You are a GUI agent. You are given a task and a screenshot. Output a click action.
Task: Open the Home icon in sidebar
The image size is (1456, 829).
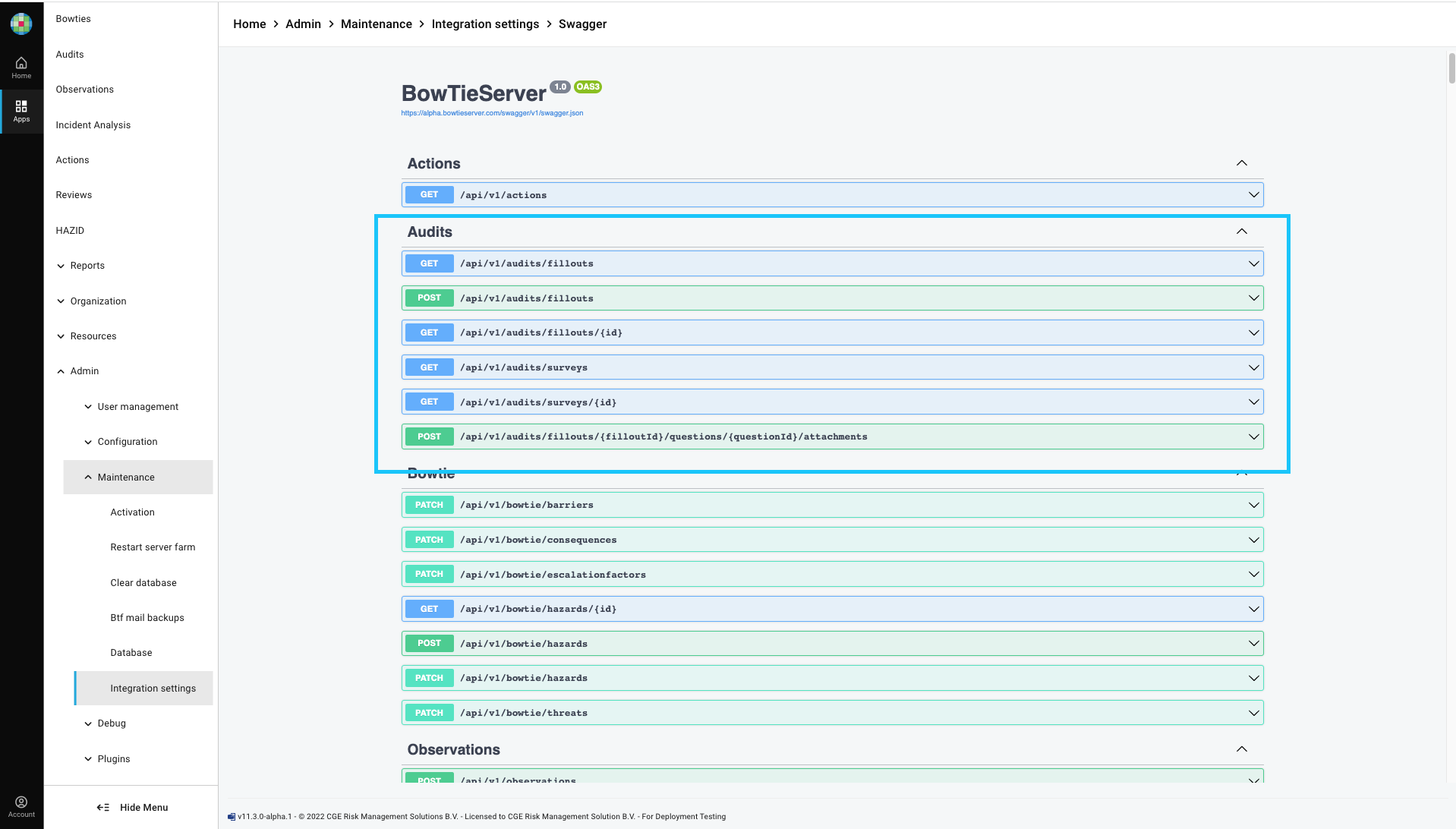[21, 68]
